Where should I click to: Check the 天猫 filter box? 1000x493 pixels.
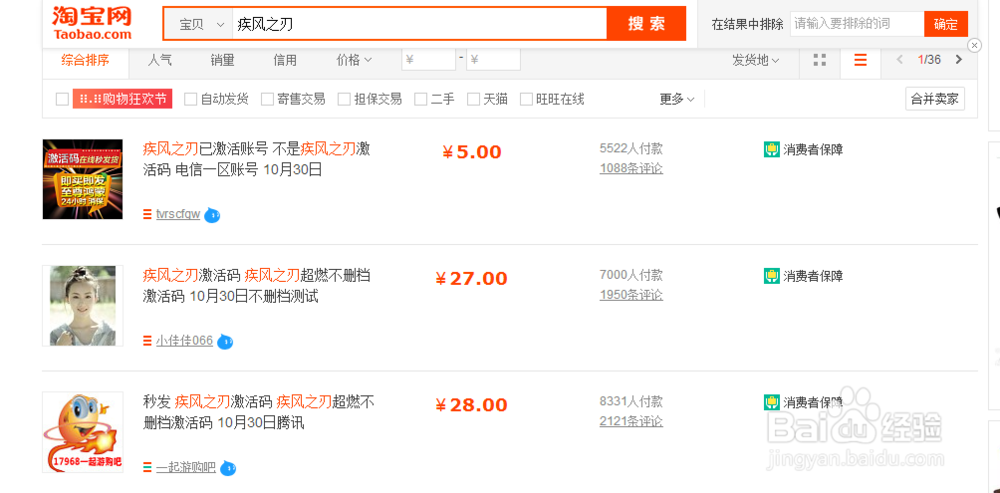[474, 99]
